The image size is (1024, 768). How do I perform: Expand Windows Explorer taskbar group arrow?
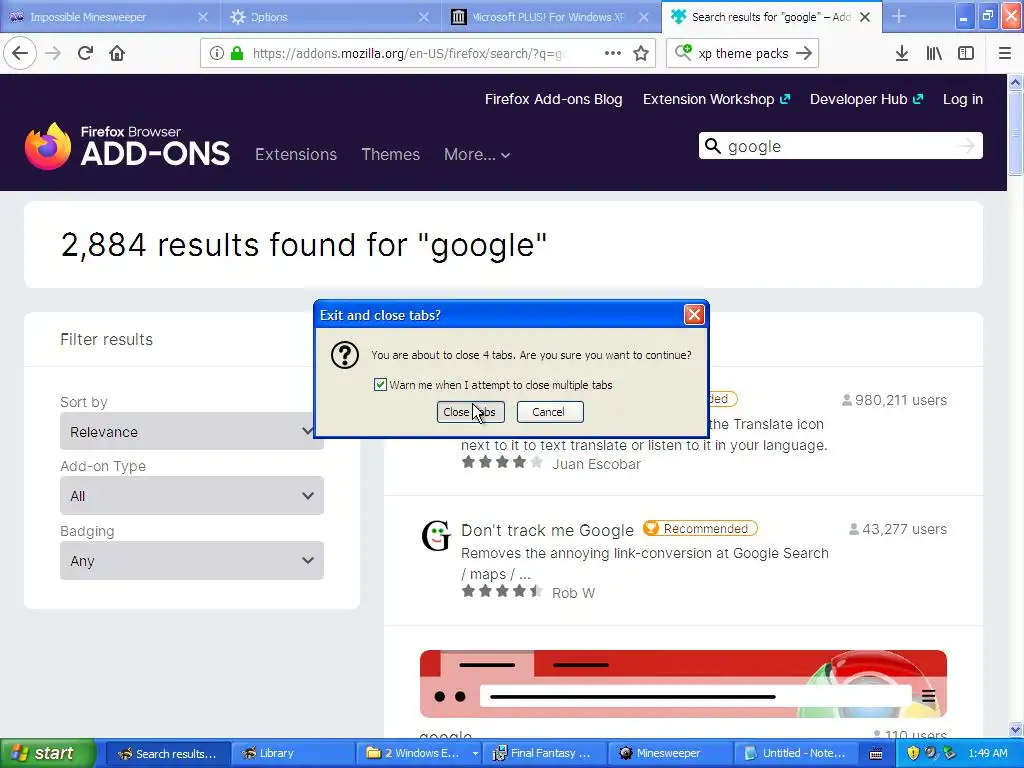pyautogui.click(x=475, y=754)
